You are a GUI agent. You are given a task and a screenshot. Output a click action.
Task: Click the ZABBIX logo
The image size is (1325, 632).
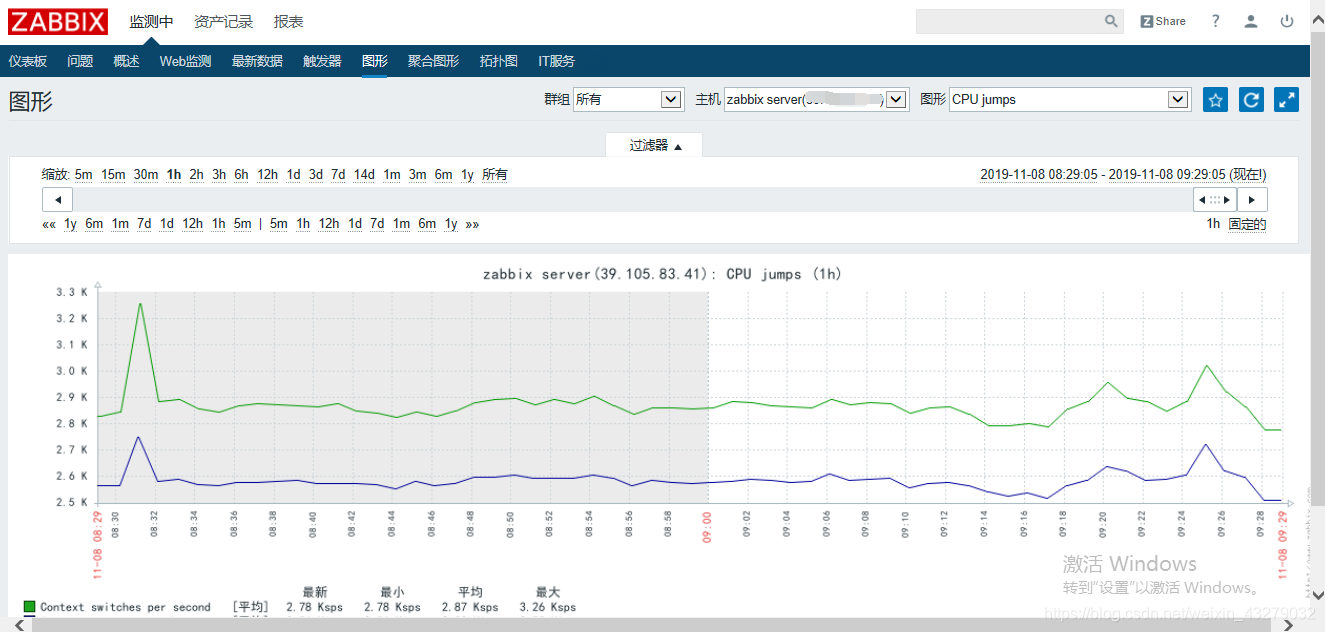pos(58,21)
